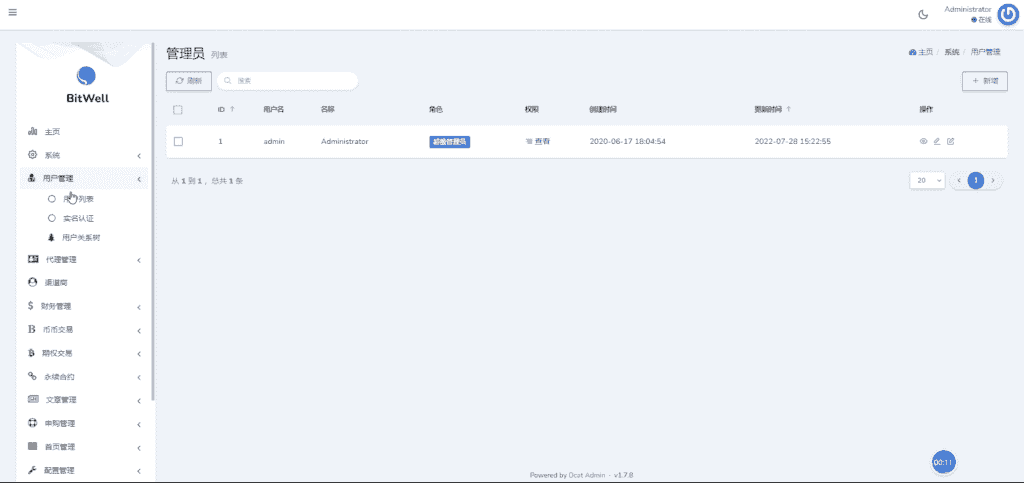Click the 用户管理 breadcrumb text
The height and width of the screenshot is (483, 1024).
(986, 52)
